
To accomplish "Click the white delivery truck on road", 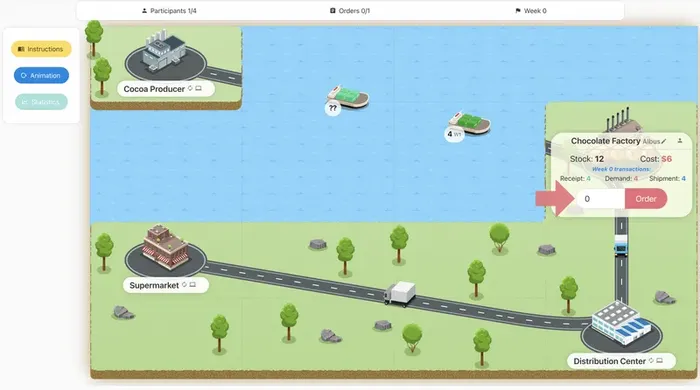I will 400,294.
